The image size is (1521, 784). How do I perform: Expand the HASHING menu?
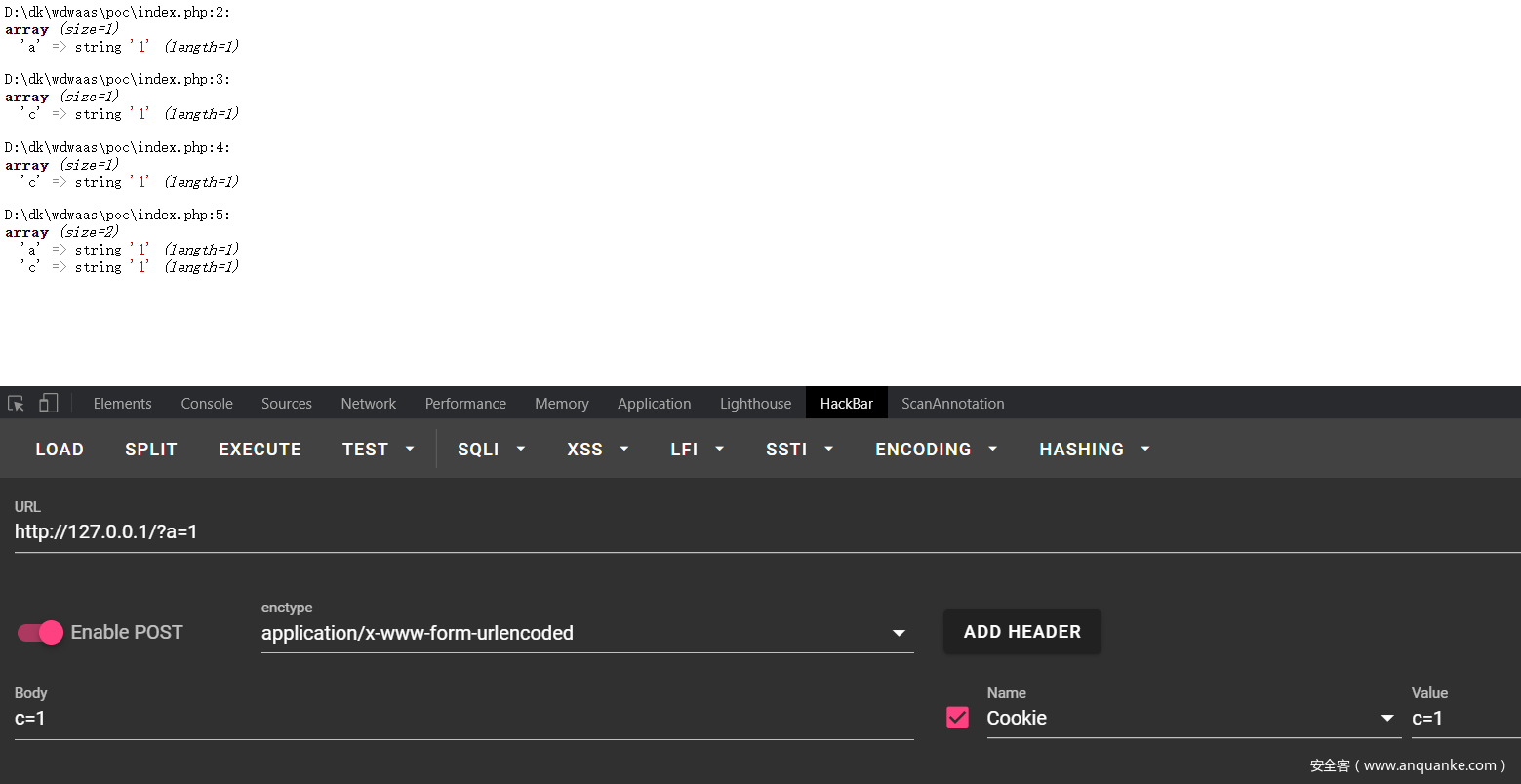[x=1094, y=450]
